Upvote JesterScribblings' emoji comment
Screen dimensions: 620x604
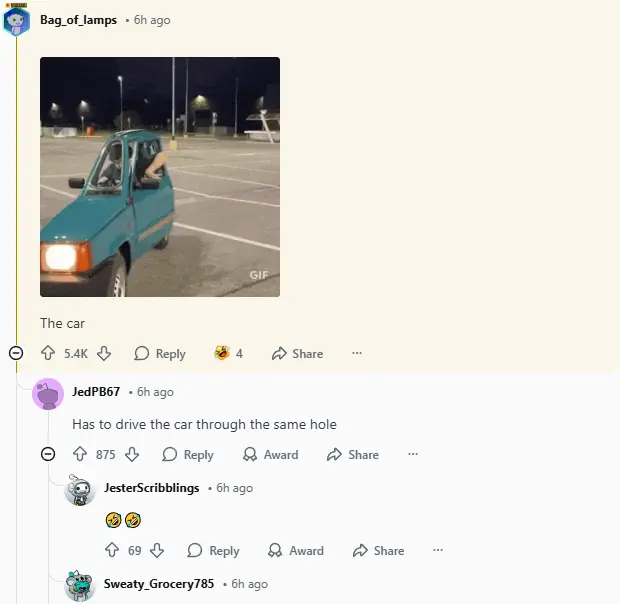point(112,550)
